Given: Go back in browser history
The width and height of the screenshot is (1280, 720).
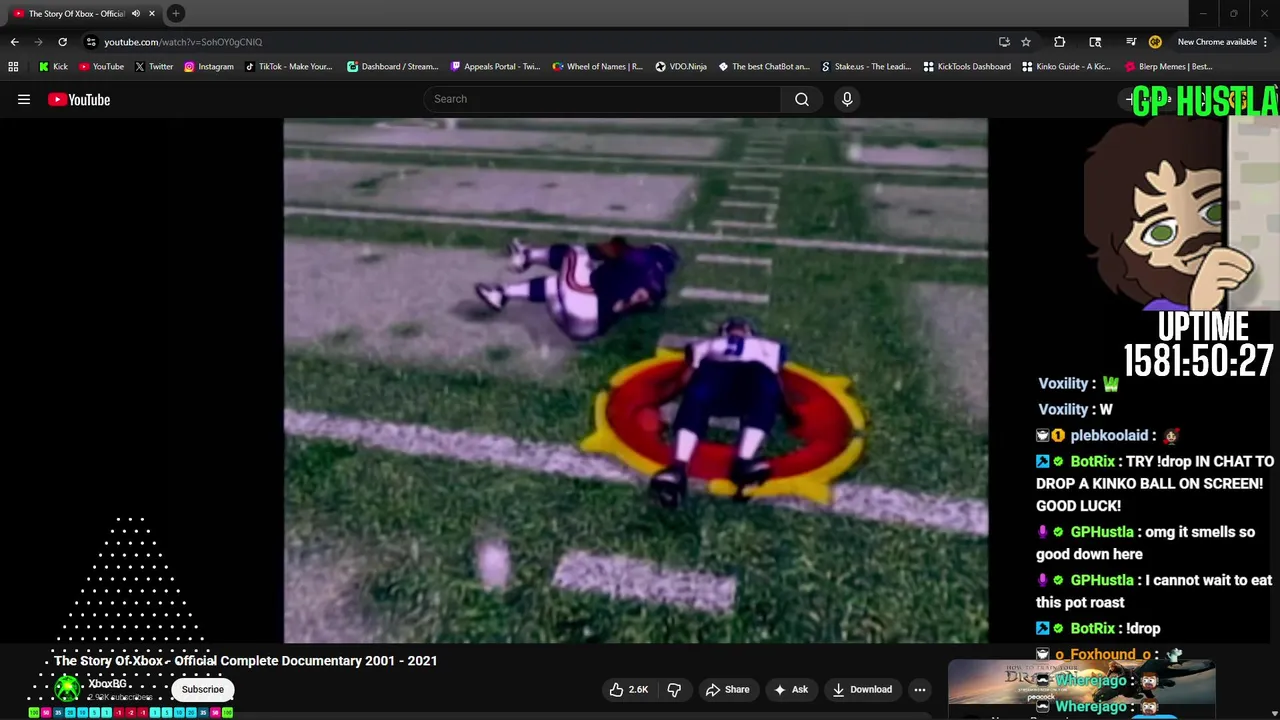Looking at the screenshot, I should click(14, 42).
